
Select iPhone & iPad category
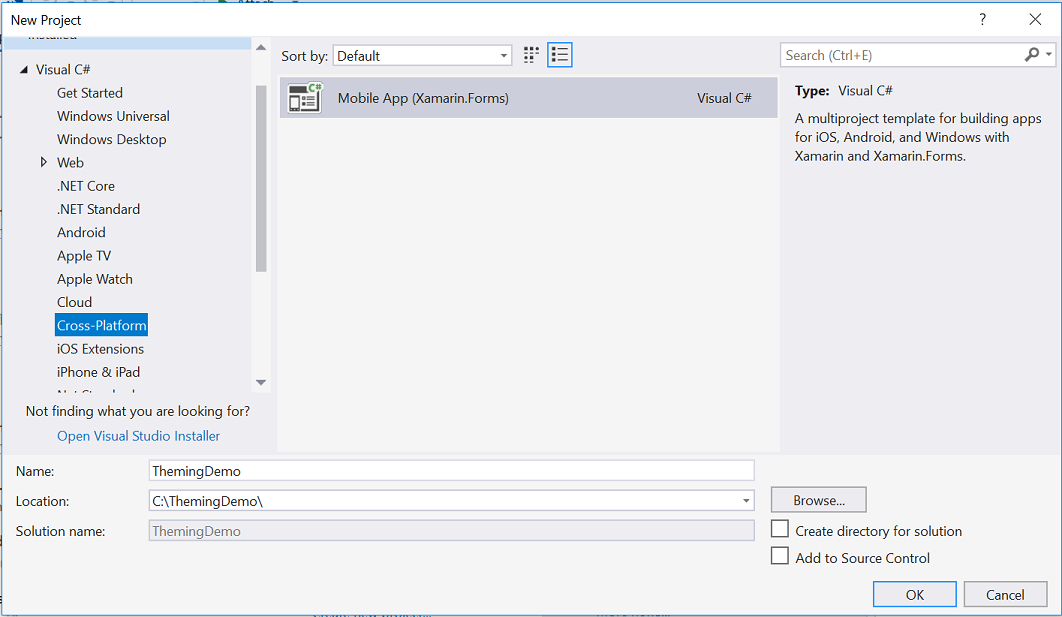[x=98, y=372]
